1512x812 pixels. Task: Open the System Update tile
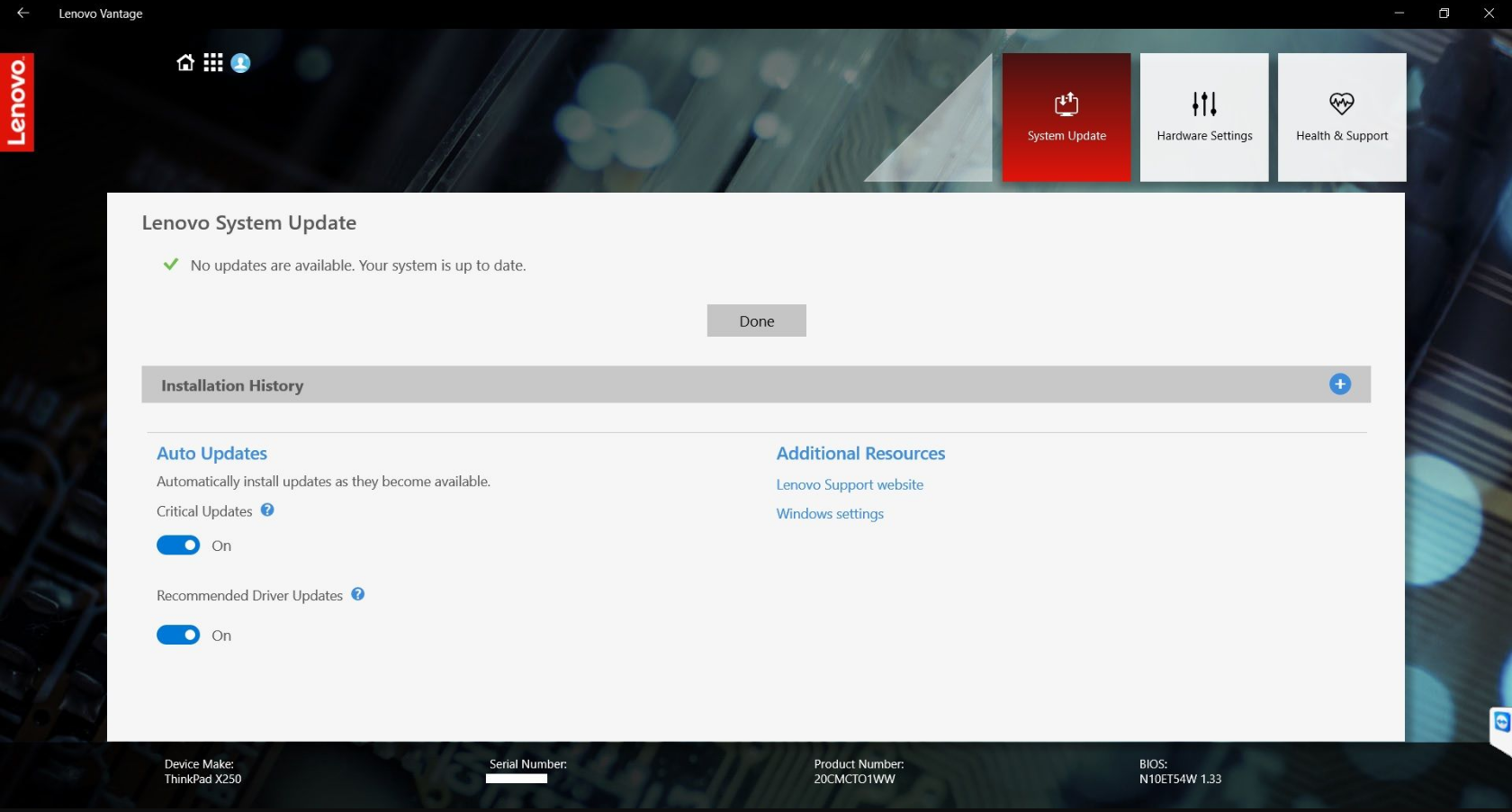tap(1066, 117)
